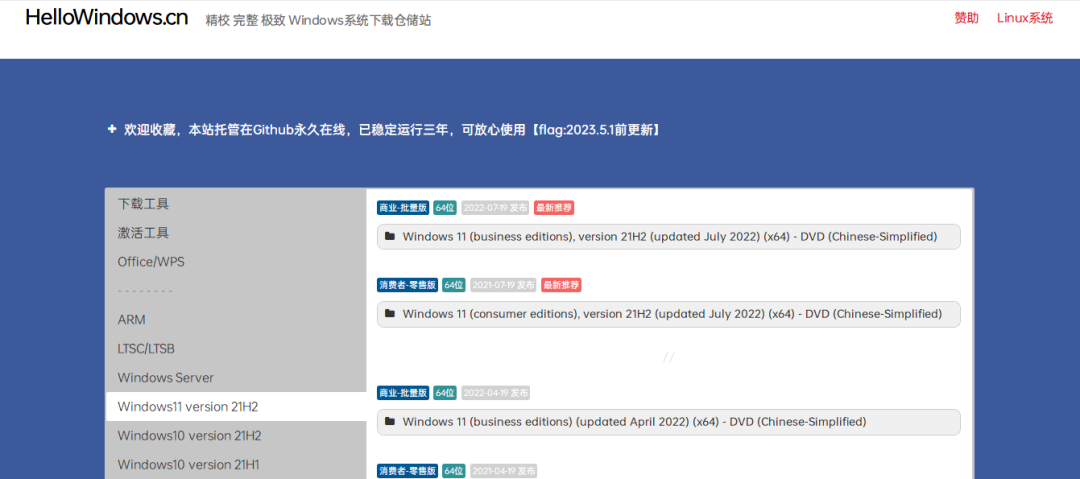This screenshot has width=1080, height=479.
Task: Click 64位 badge beside 2022-07-19 发布
Action: point(445,207)
